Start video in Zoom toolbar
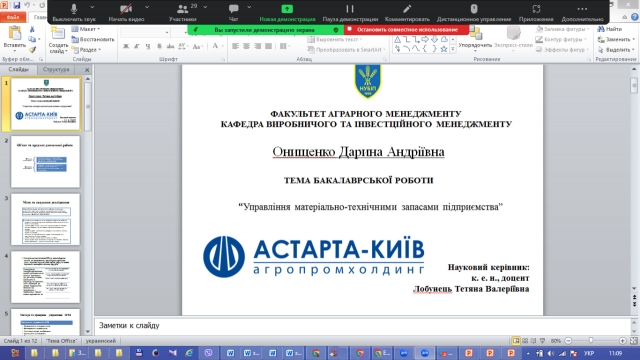 coord(126,12)
